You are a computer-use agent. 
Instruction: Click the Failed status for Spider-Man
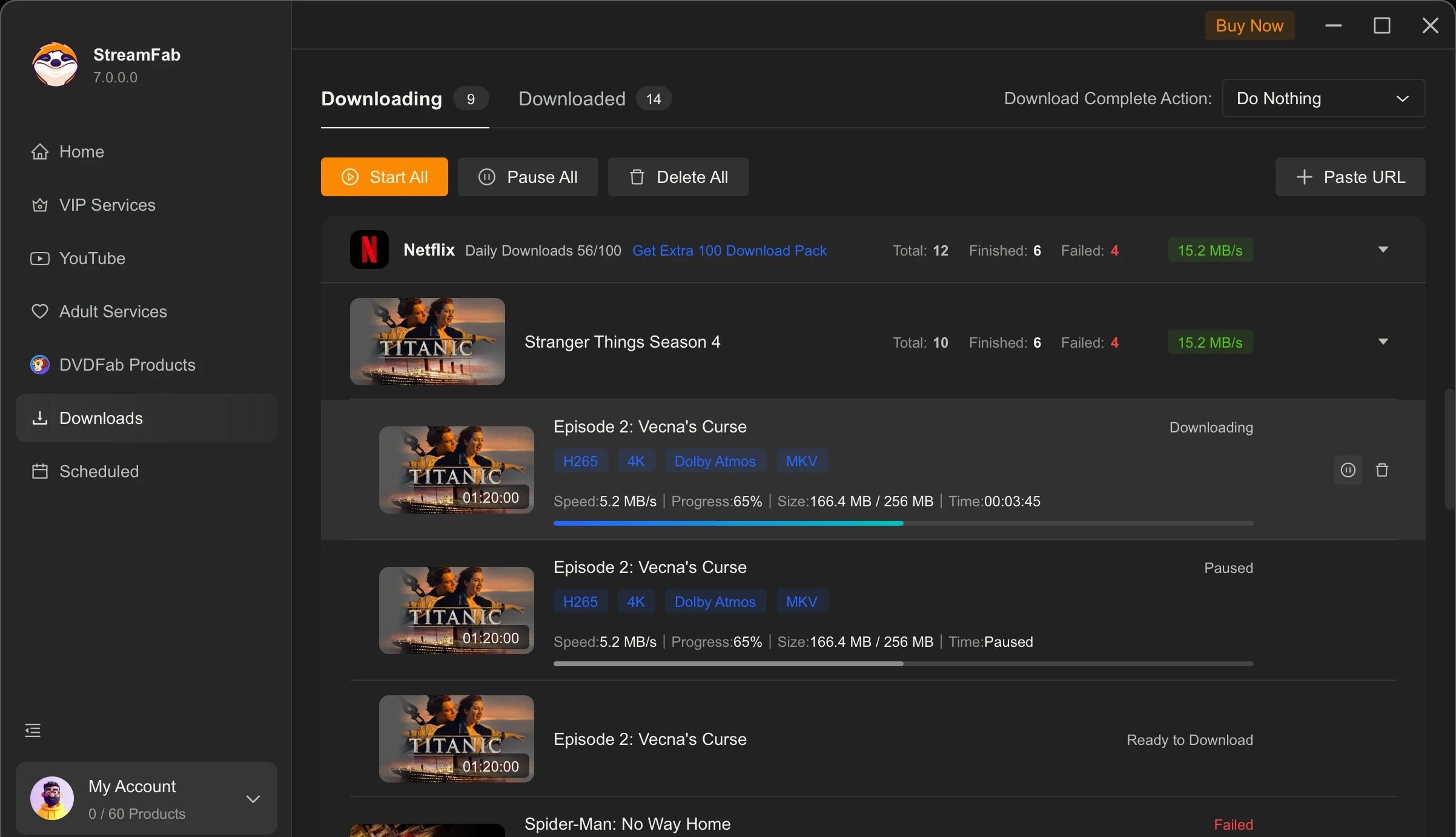coord(1234,825)
